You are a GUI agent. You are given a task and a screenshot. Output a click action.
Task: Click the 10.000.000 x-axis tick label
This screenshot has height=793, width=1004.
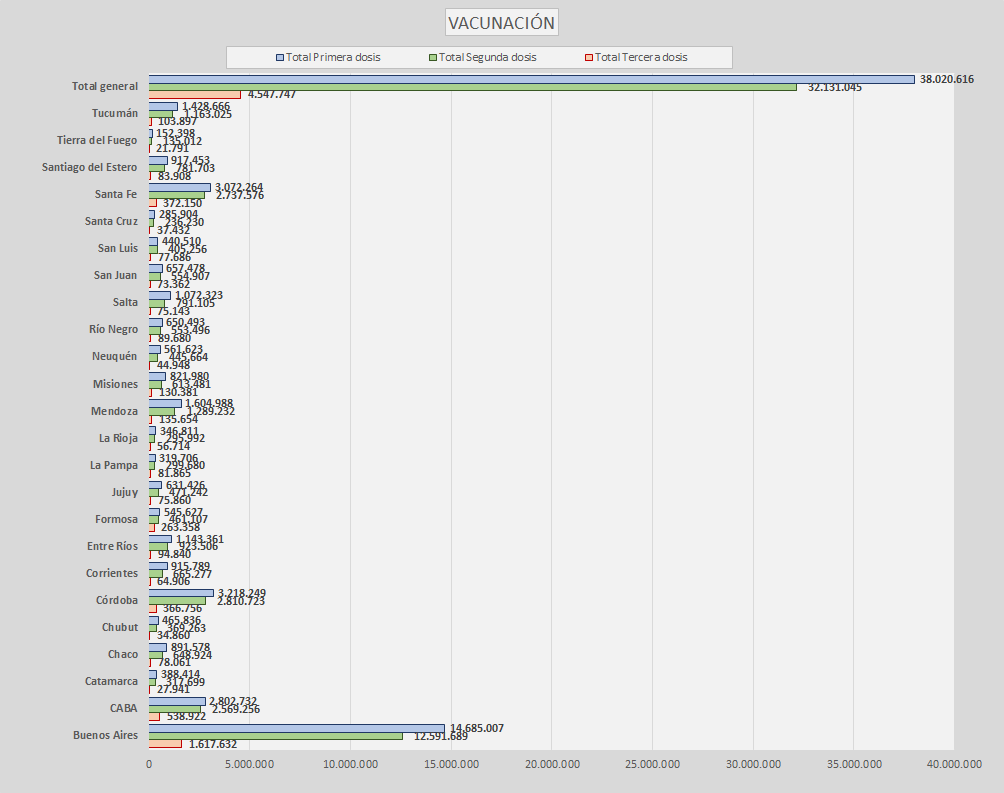point(350,764)
